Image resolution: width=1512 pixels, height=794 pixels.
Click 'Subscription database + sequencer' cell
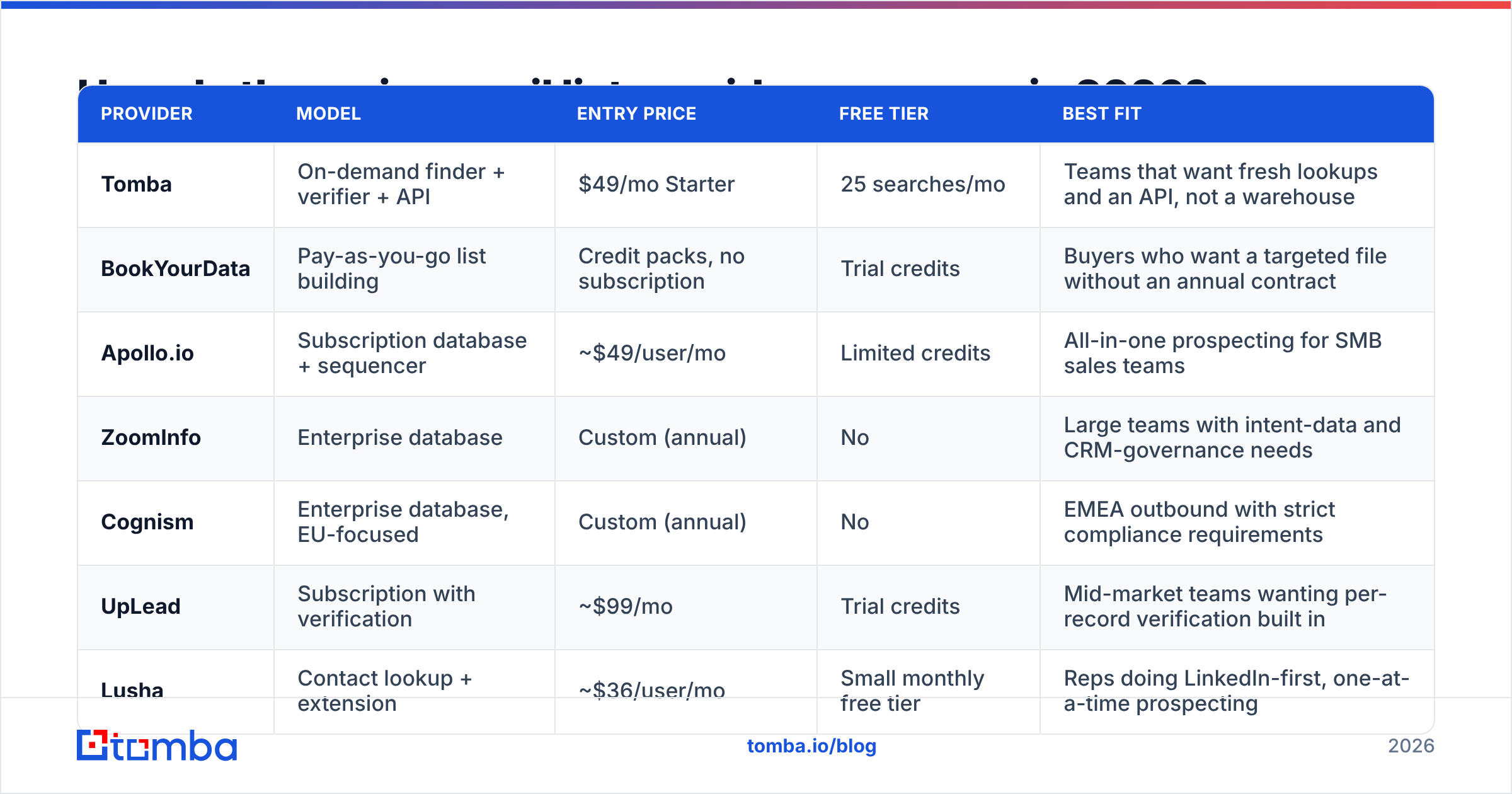[x=415, y=354]
